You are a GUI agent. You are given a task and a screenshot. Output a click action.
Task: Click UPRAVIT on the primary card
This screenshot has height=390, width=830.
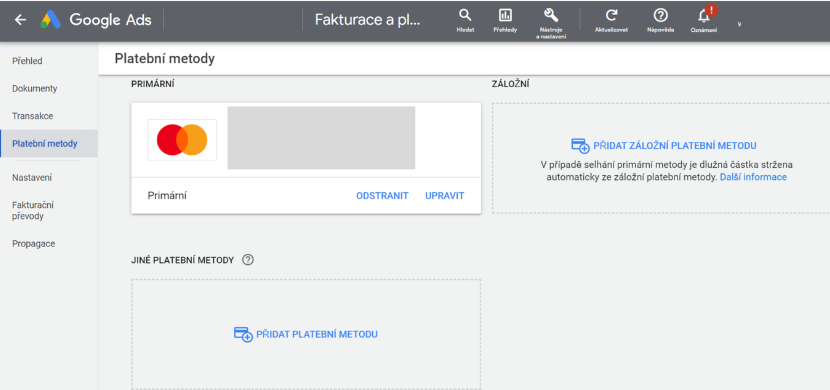point(445,196)
